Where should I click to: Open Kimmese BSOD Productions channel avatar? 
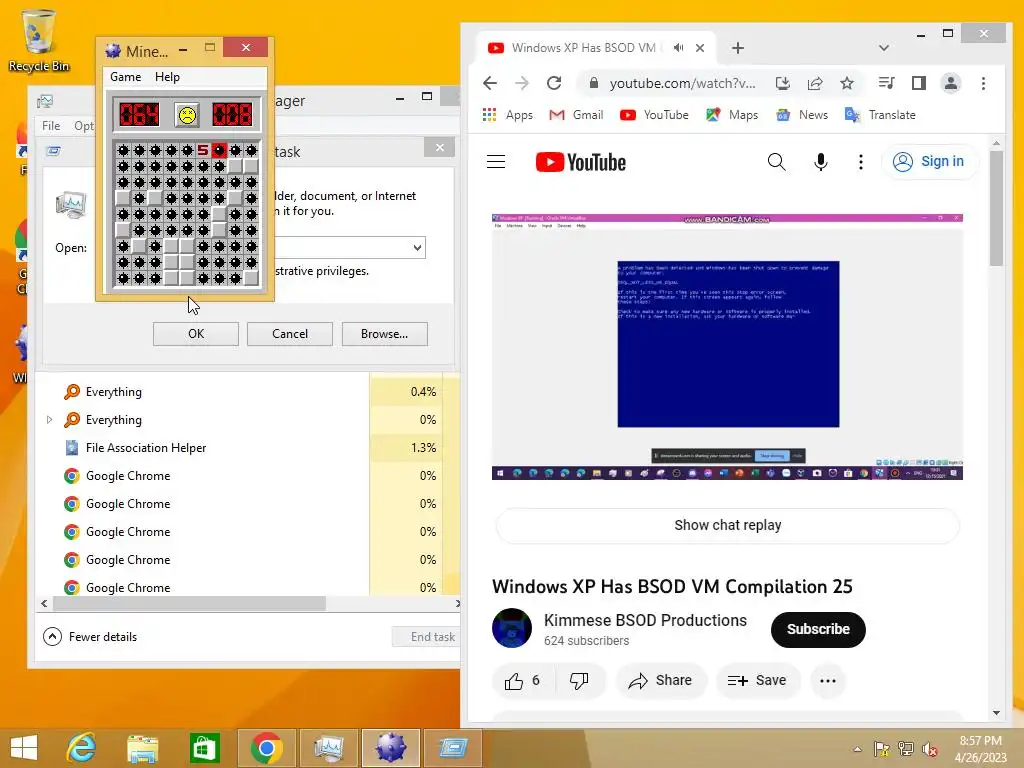pos(512,628)
